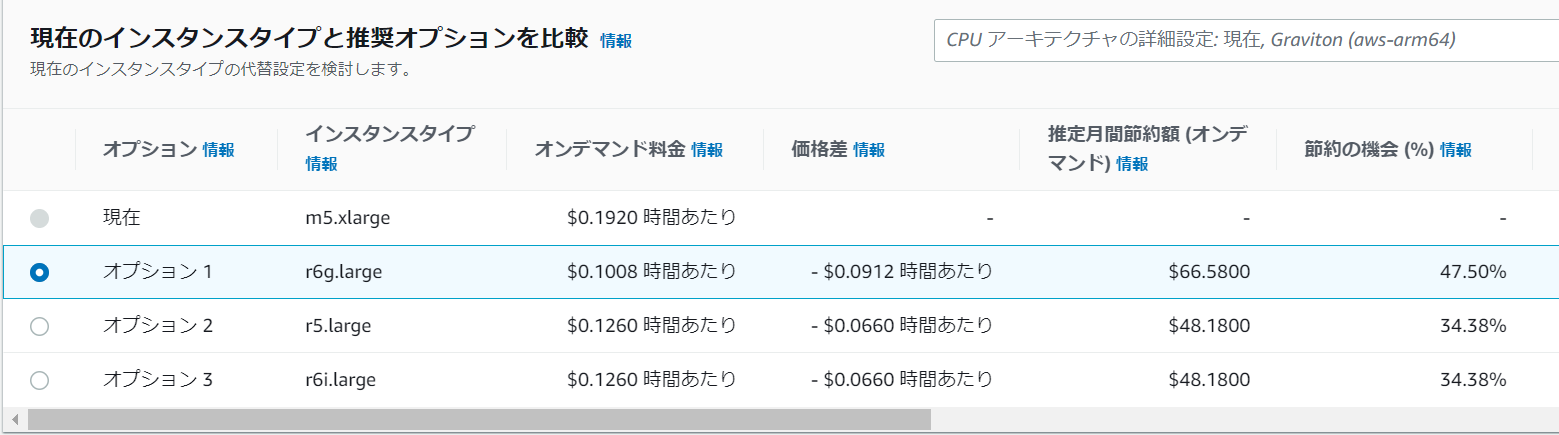
Task: Open 情報 link next to オプション header
Action: pos(219,150)
